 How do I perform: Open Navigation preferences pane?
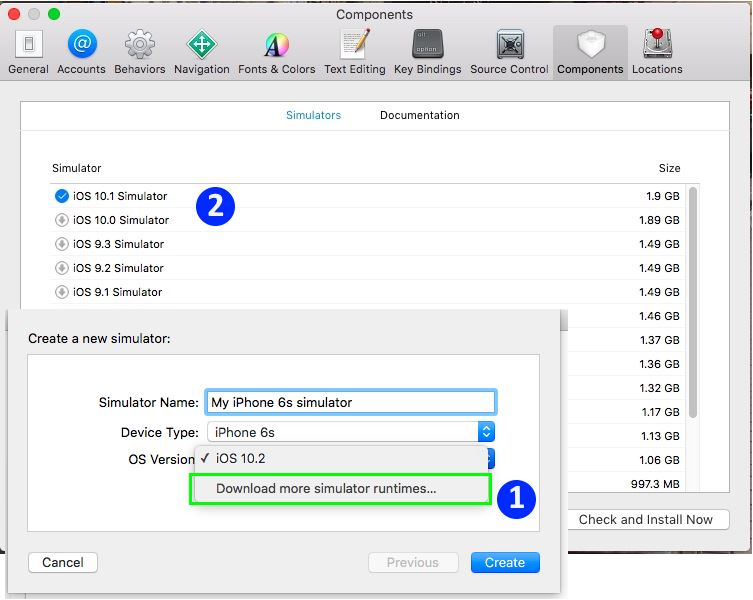(x=202, y=52)
